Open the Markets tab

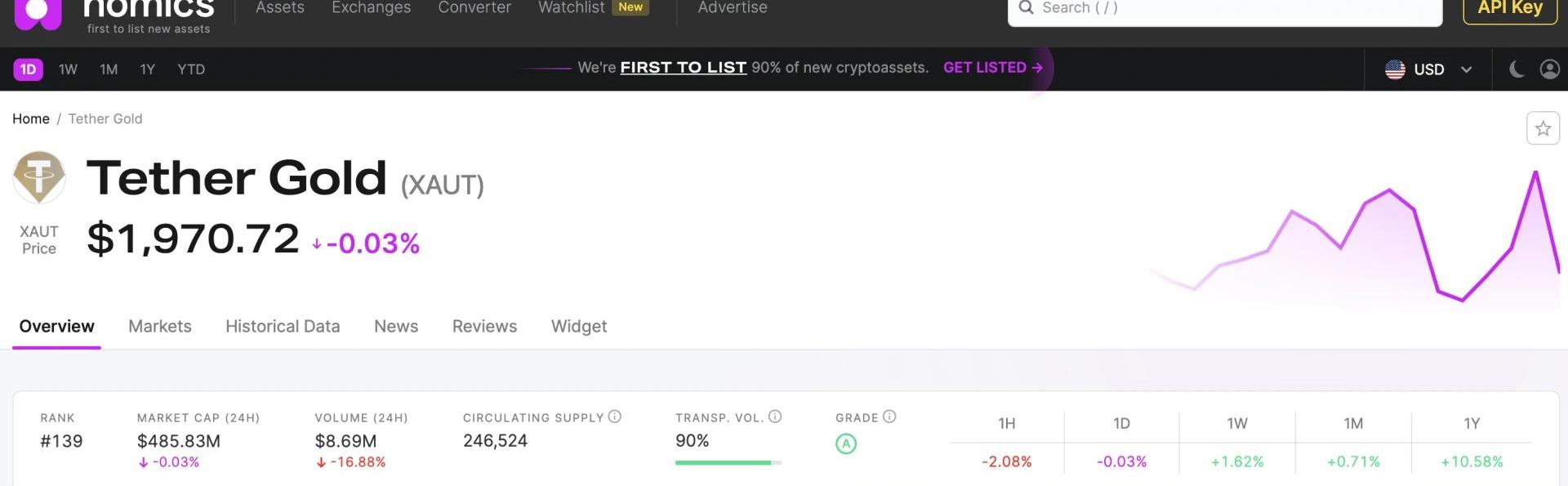tap(160, 326)
